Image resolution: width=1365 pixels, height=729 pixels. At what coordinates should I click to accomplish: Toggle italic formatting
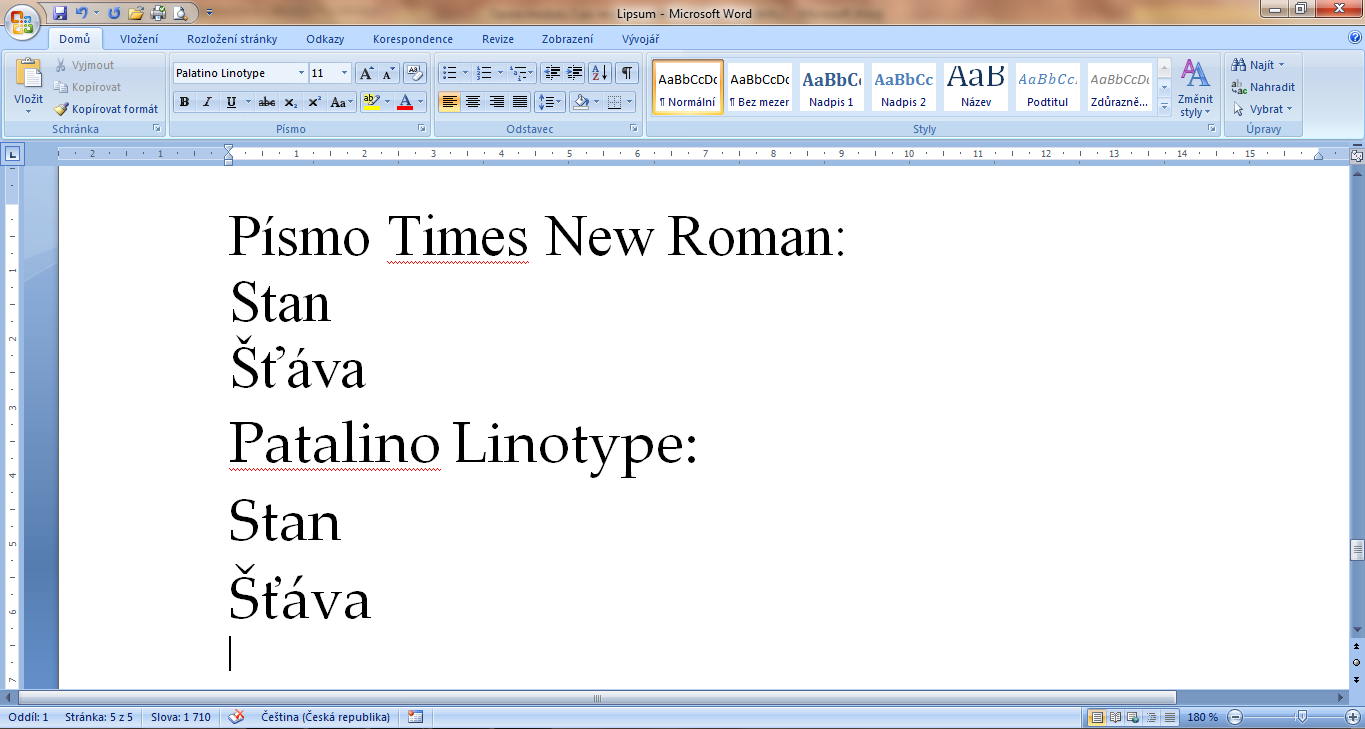[207, 102]
